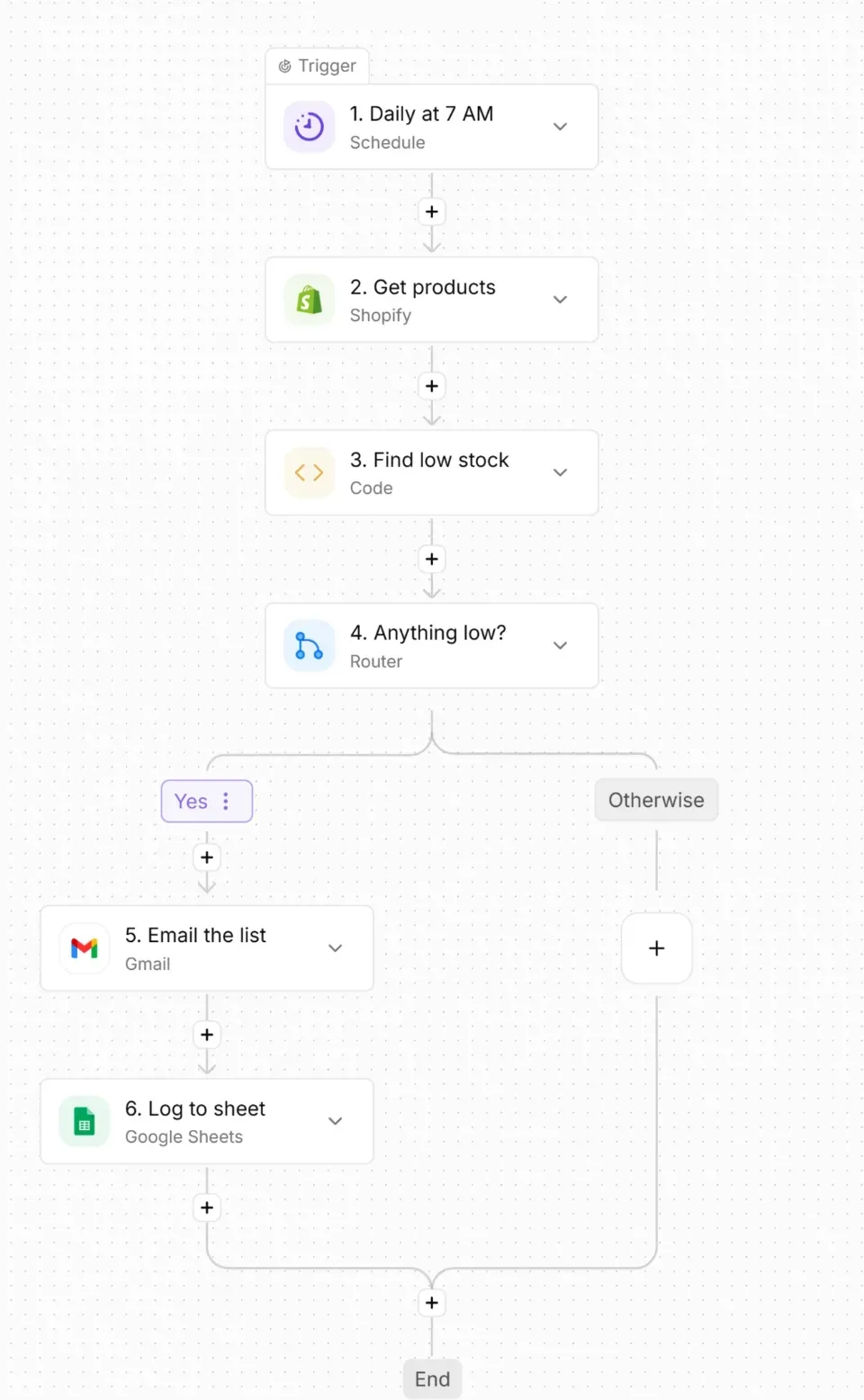Viewport: 864px width, 1400px height.
Task: Add a step below the Yes branch label
Action: [207, 857]
